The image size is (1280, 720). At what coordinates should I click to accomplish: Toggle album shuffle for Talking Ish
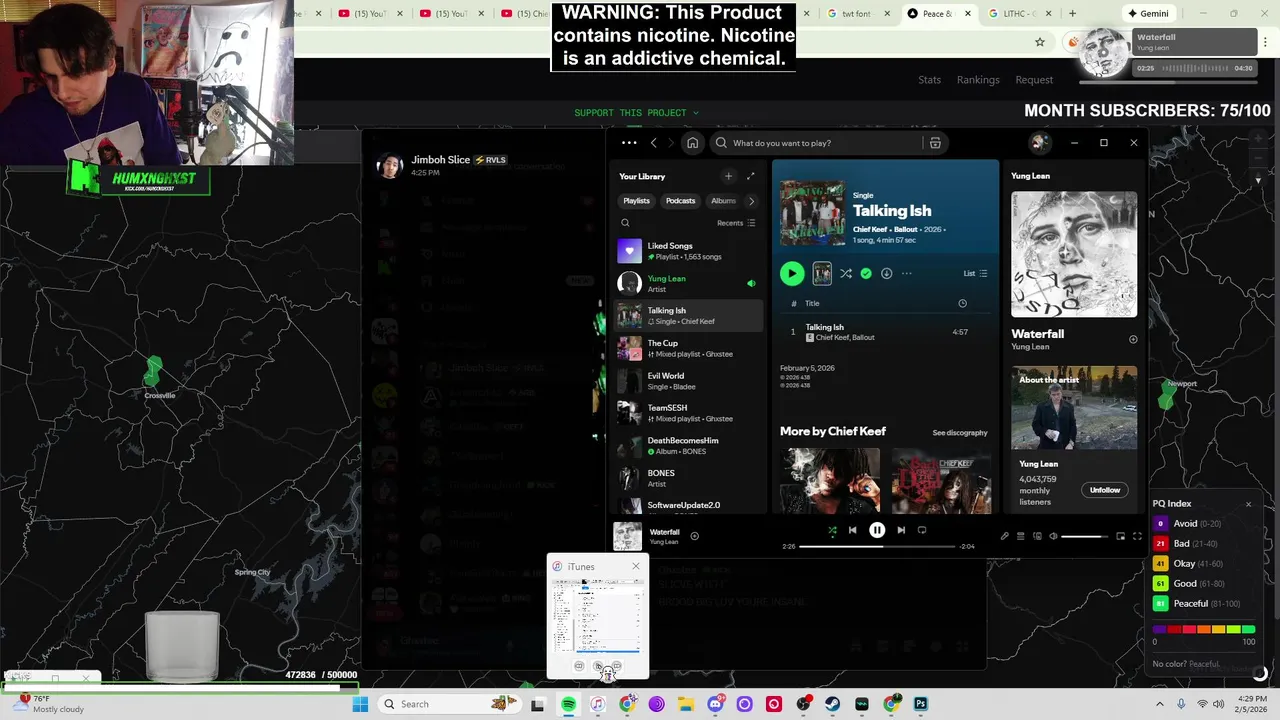pos(846,273)
